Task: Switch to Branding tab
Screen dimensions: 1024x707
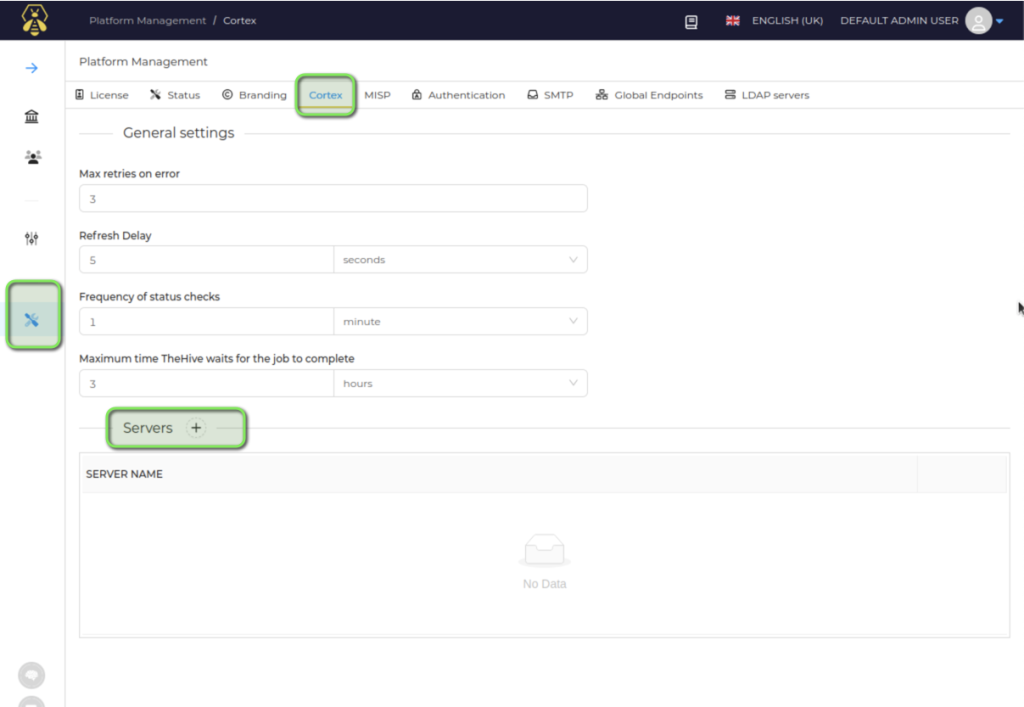Action: (254, 95)
